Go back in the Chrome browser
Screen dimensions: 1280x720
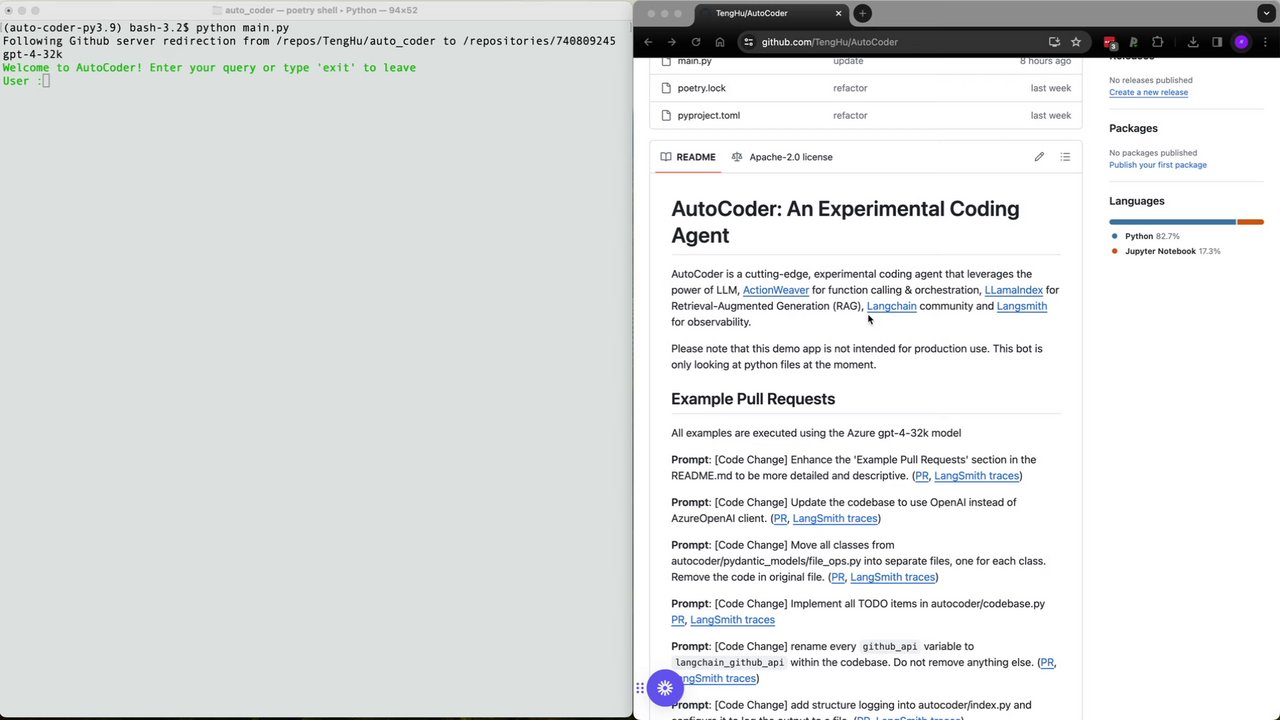pos(648,42)
